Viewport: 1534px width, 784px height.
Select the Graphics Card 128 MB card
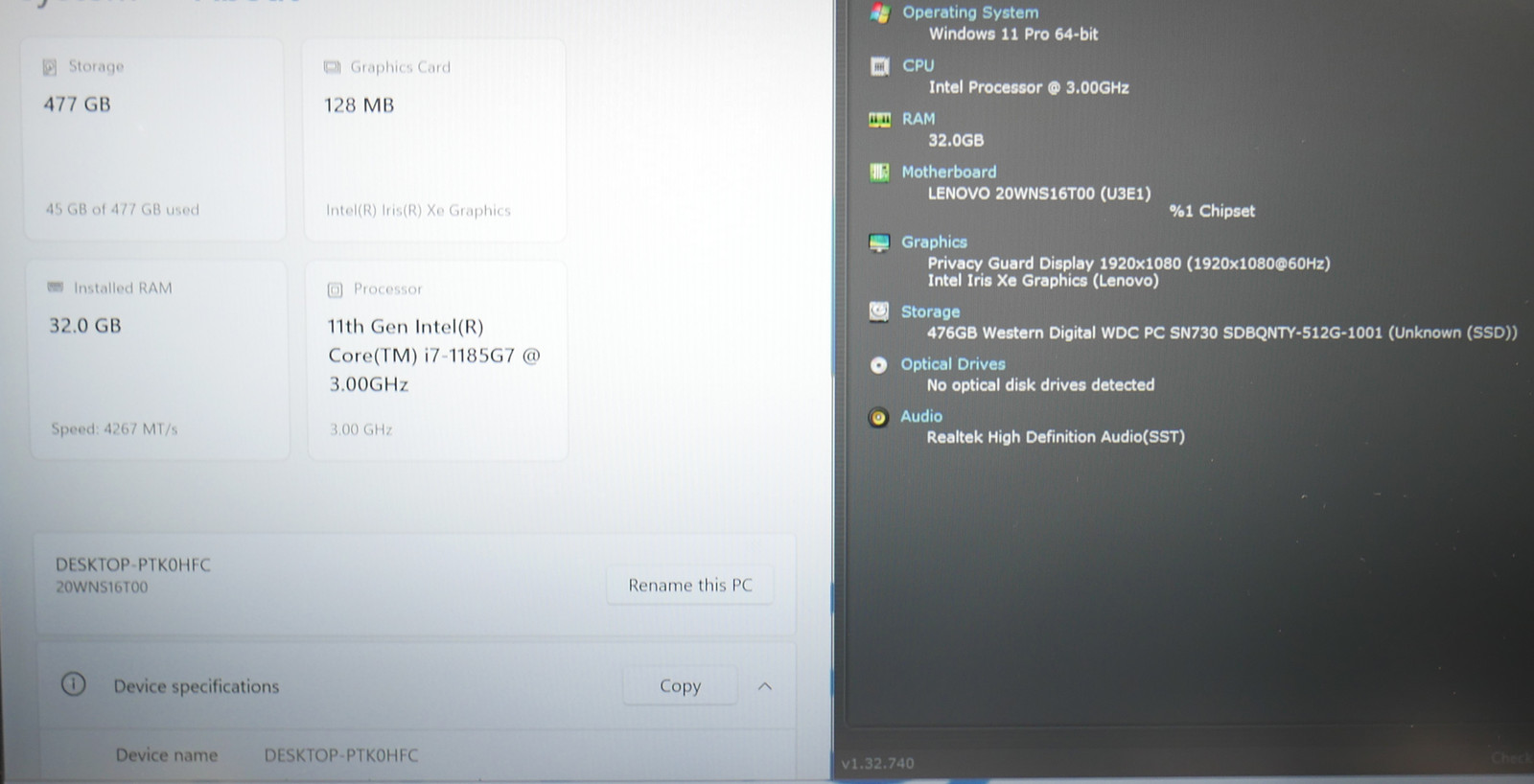(435, 140)
